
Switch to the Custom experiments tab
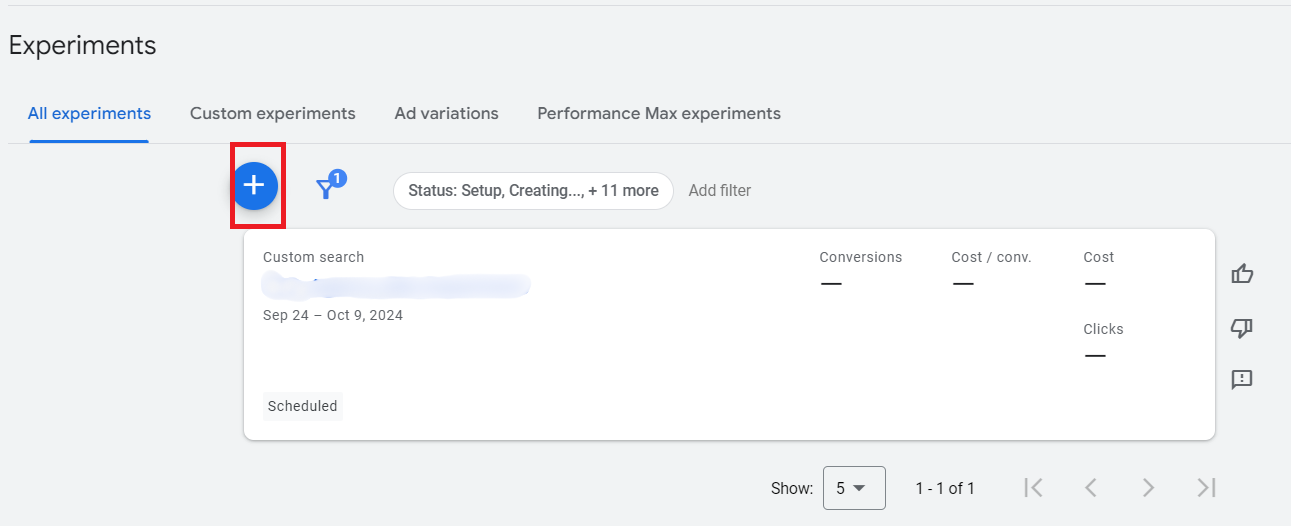(x=272, y=113)
